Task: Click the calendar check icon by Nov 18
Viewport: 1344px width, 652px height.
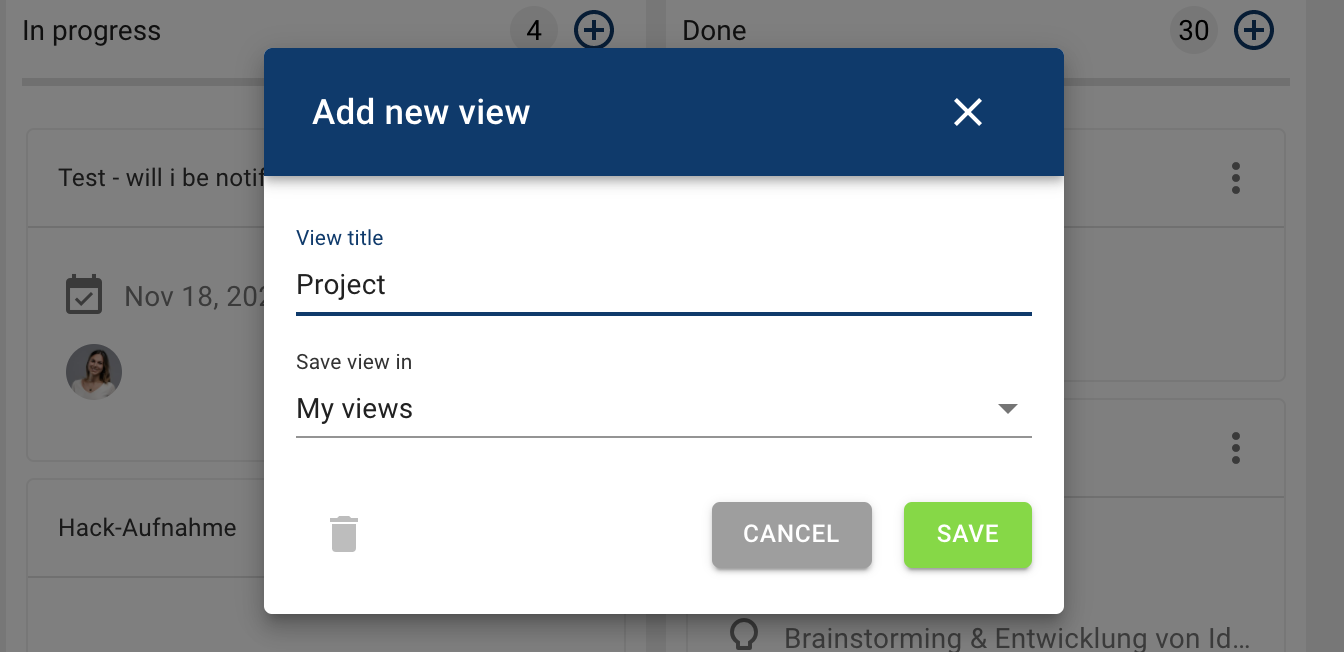Action: point(84,295)
